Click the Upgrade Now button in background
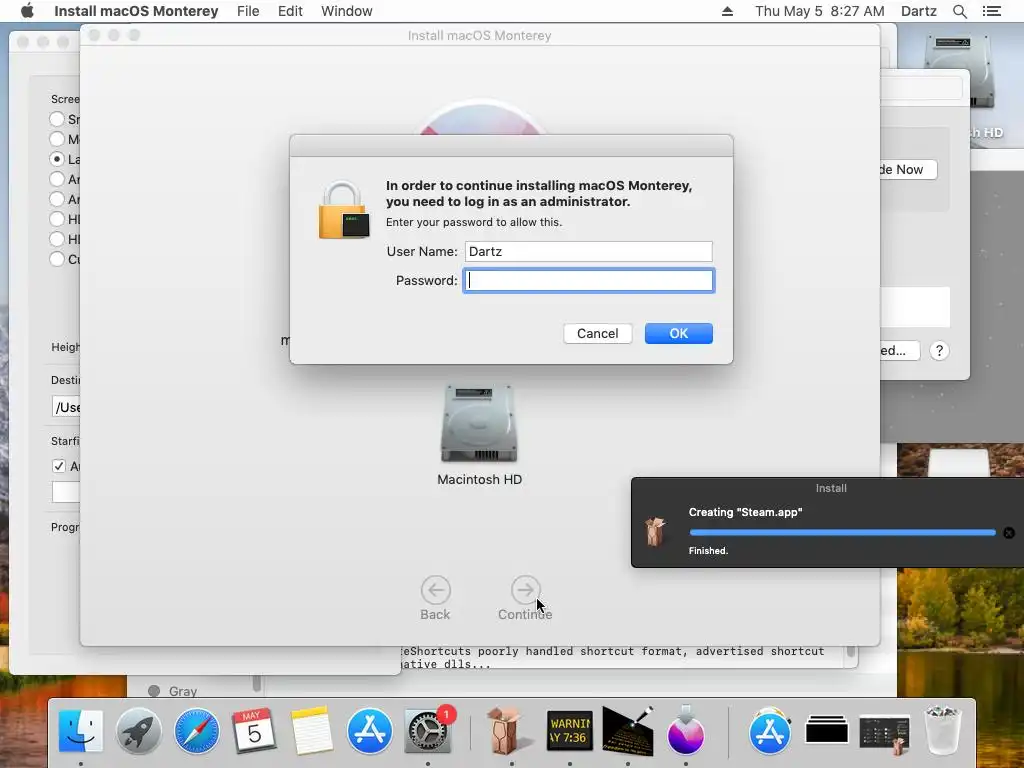 tap(908, 170)
